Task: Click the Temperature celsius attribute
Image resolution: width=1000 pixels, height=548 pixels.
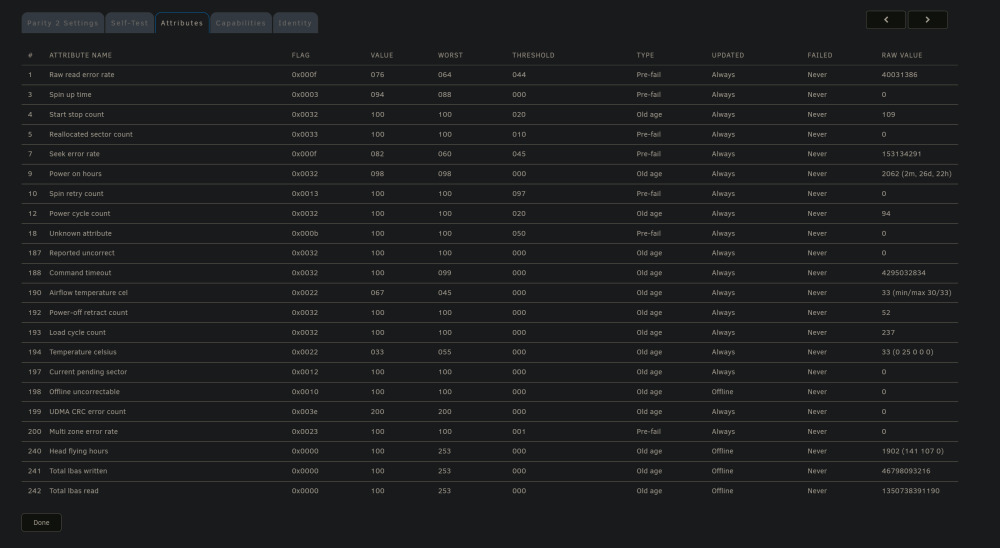Action: pos(83,352)
